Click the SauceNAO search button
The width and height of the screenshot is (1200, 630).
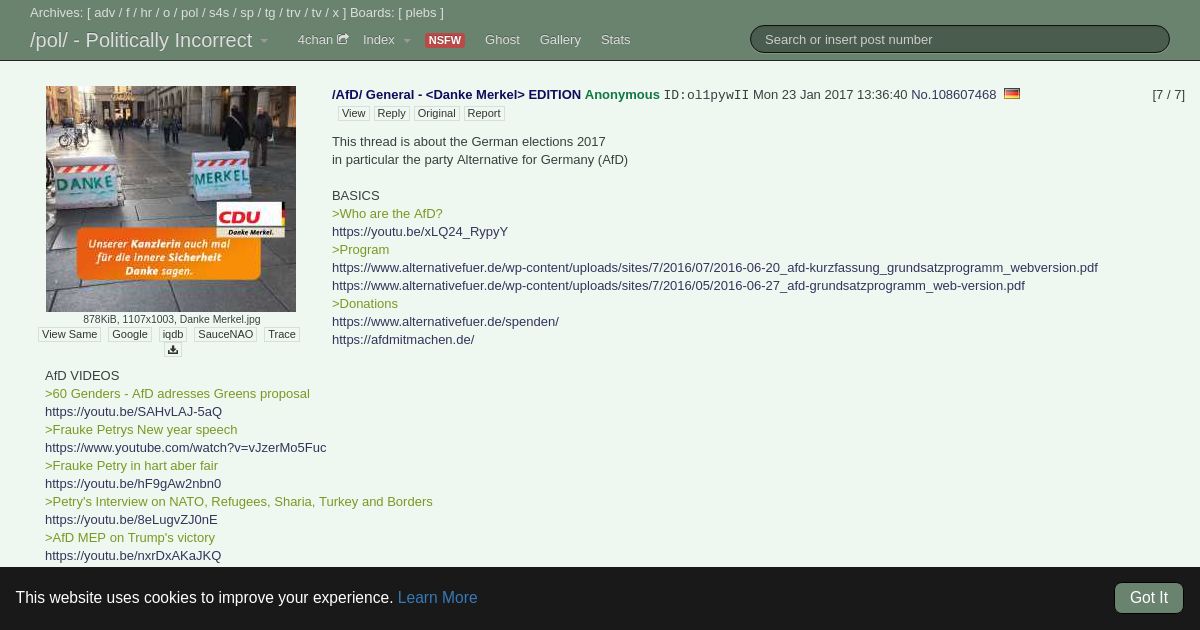[226, 334]
